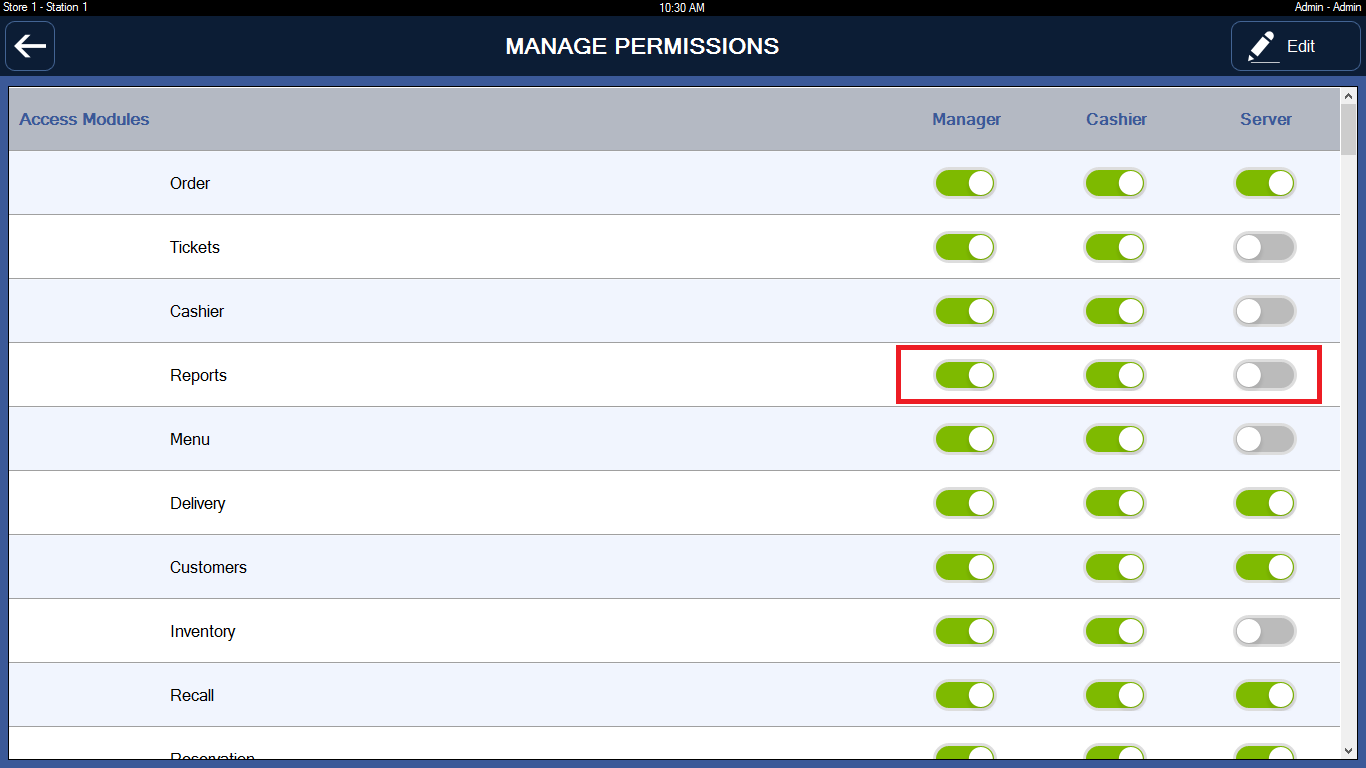Enable Inventory access for Server
The height and width of the screenshot is (768, 1366).
[1265, 631]
